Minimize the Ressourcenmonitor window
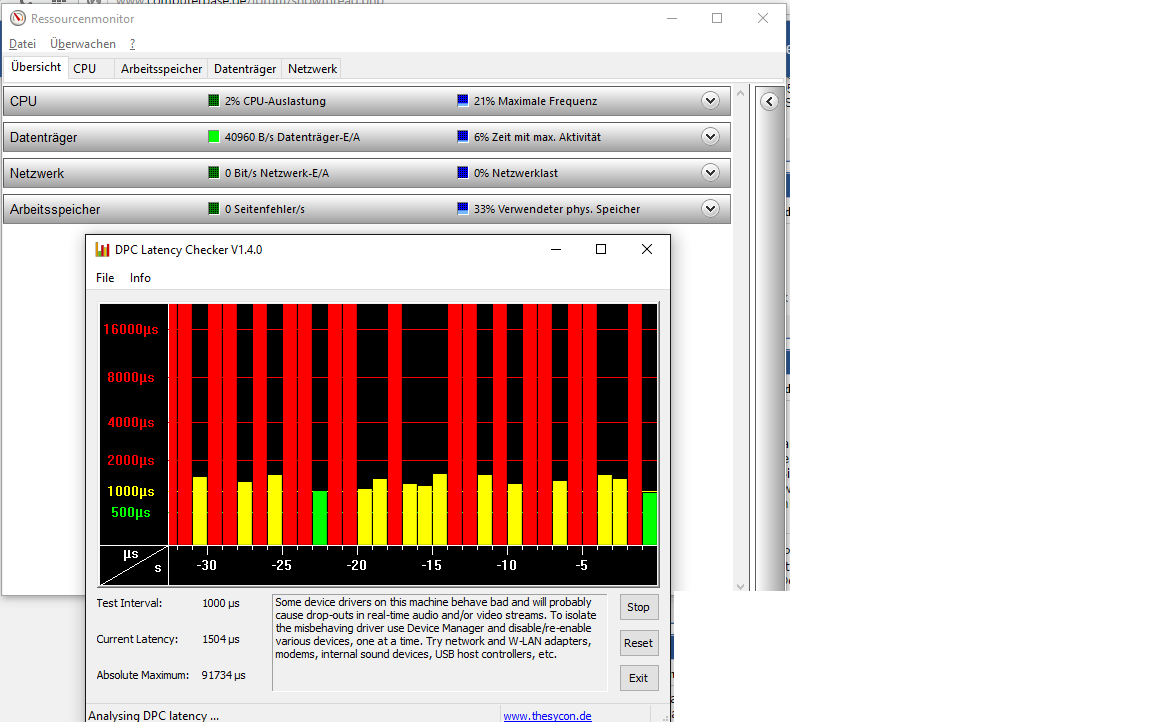Viewport: 1152px width, 722px height. pos(672,18)
